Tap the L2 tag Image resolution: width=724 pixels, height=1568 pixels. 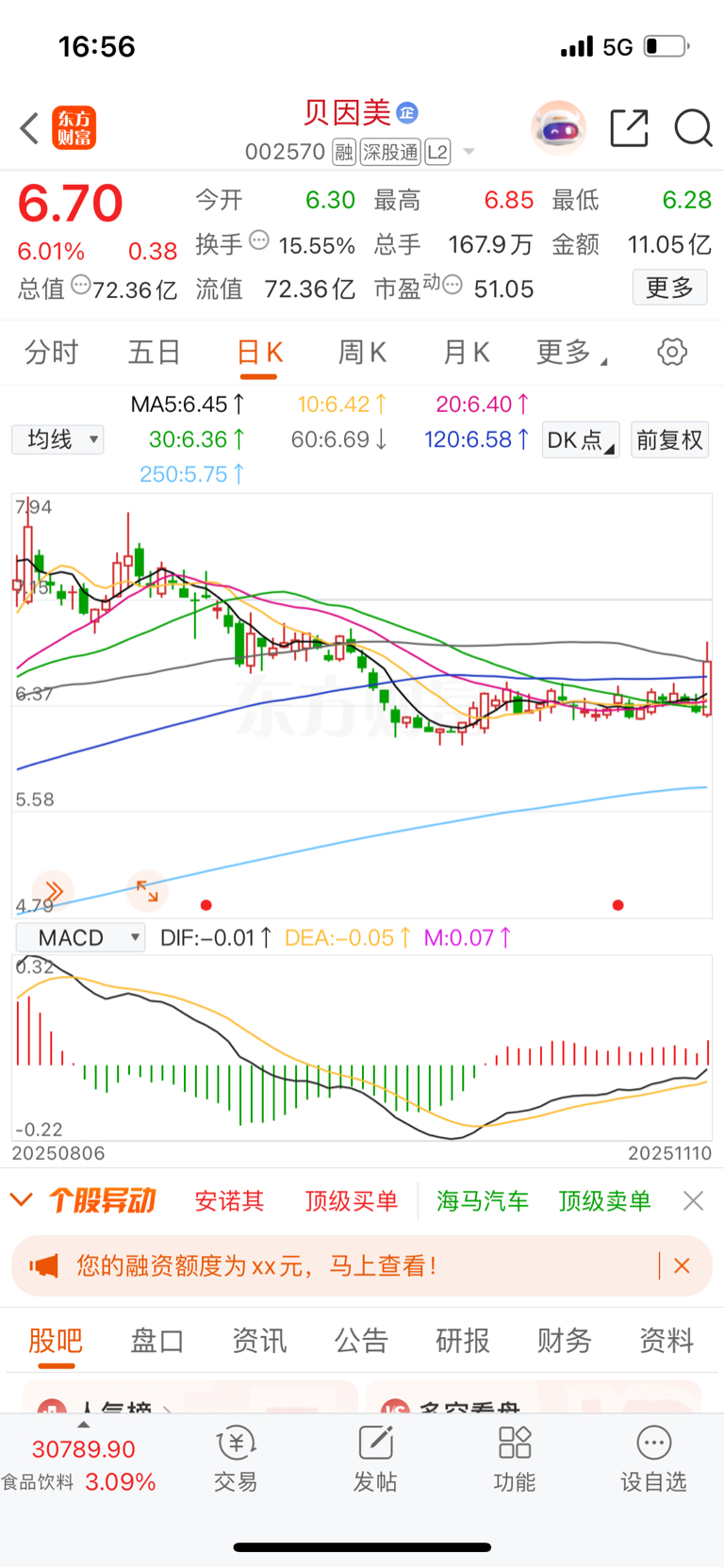pos(437,152)
